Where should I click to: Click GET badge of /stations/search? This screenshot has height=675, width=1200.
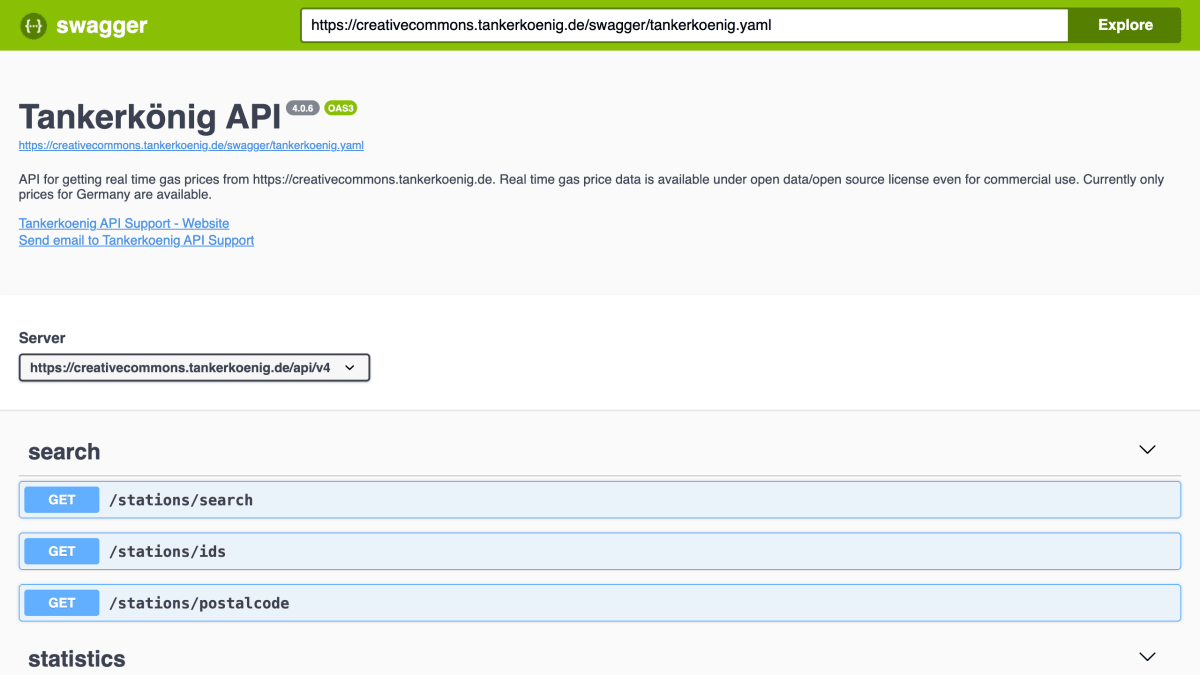click(x=62, y=500)
